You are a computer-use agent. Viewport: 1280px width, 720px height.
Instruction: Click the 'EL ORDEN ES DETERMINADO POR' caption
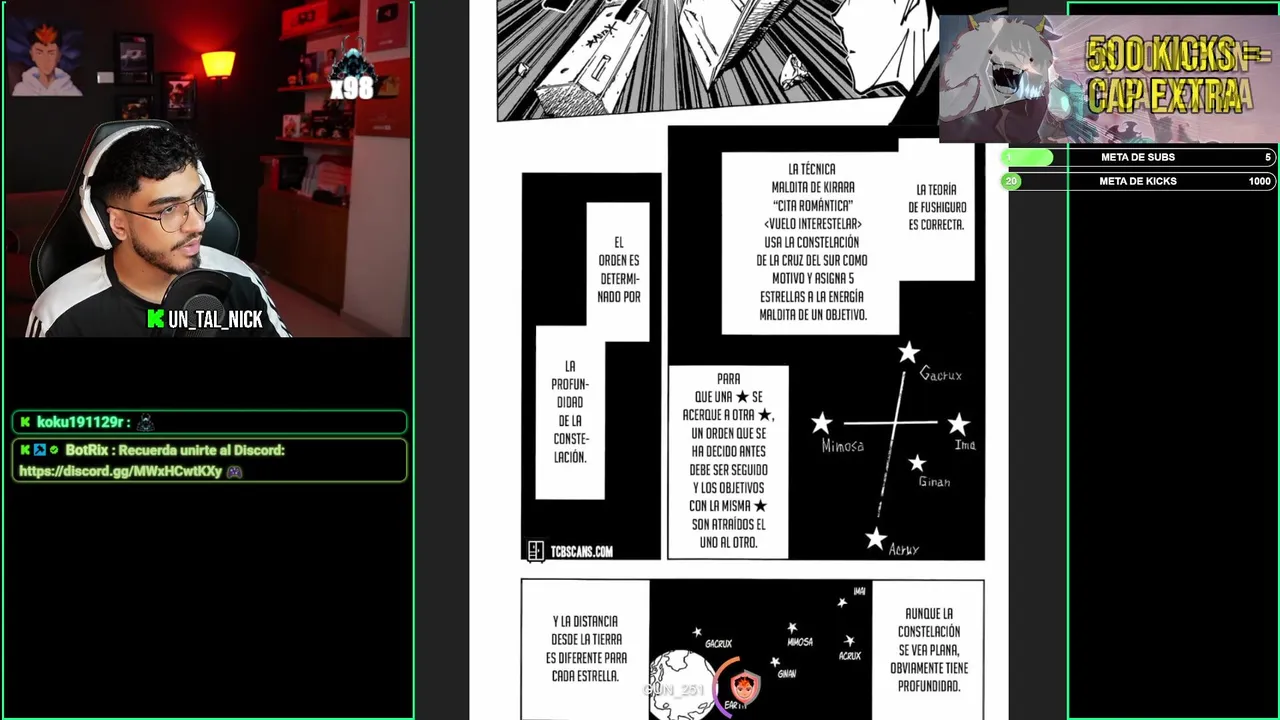pos(619,270)
